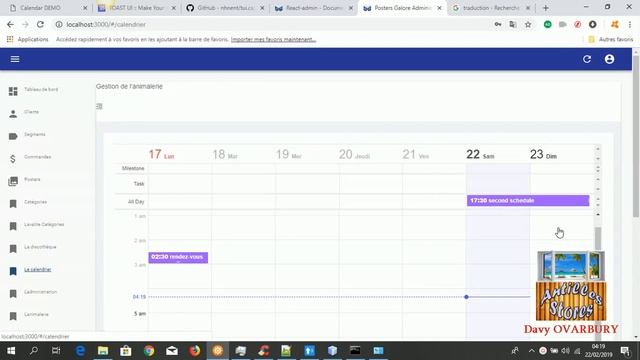The image size is (640, 360).
Task: Select the 17 Lun day header
Action: [x=161, y=154]
